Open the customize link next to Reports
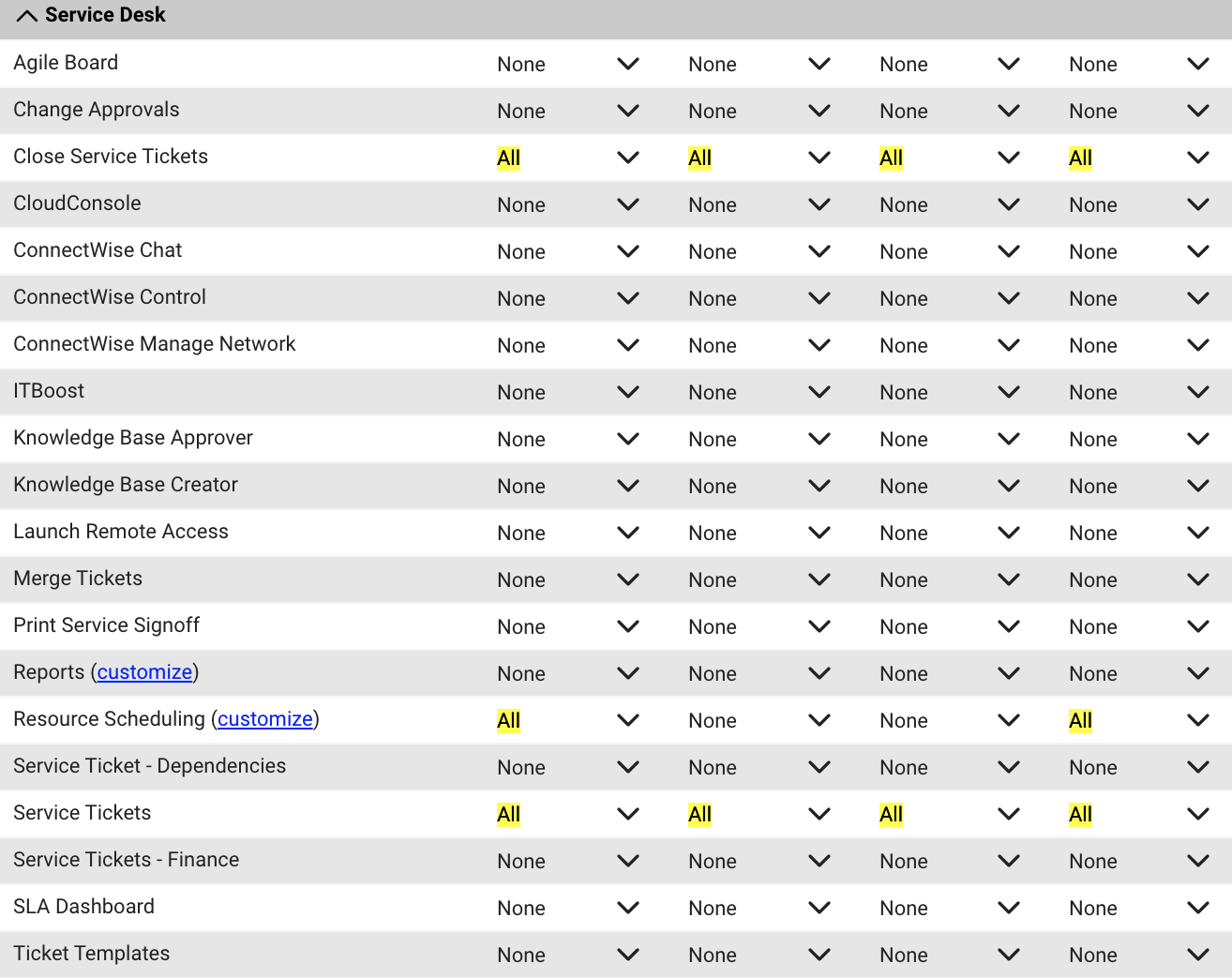Image resolution: width=1232 pixels, height=978 pixels. pos(144,672)
